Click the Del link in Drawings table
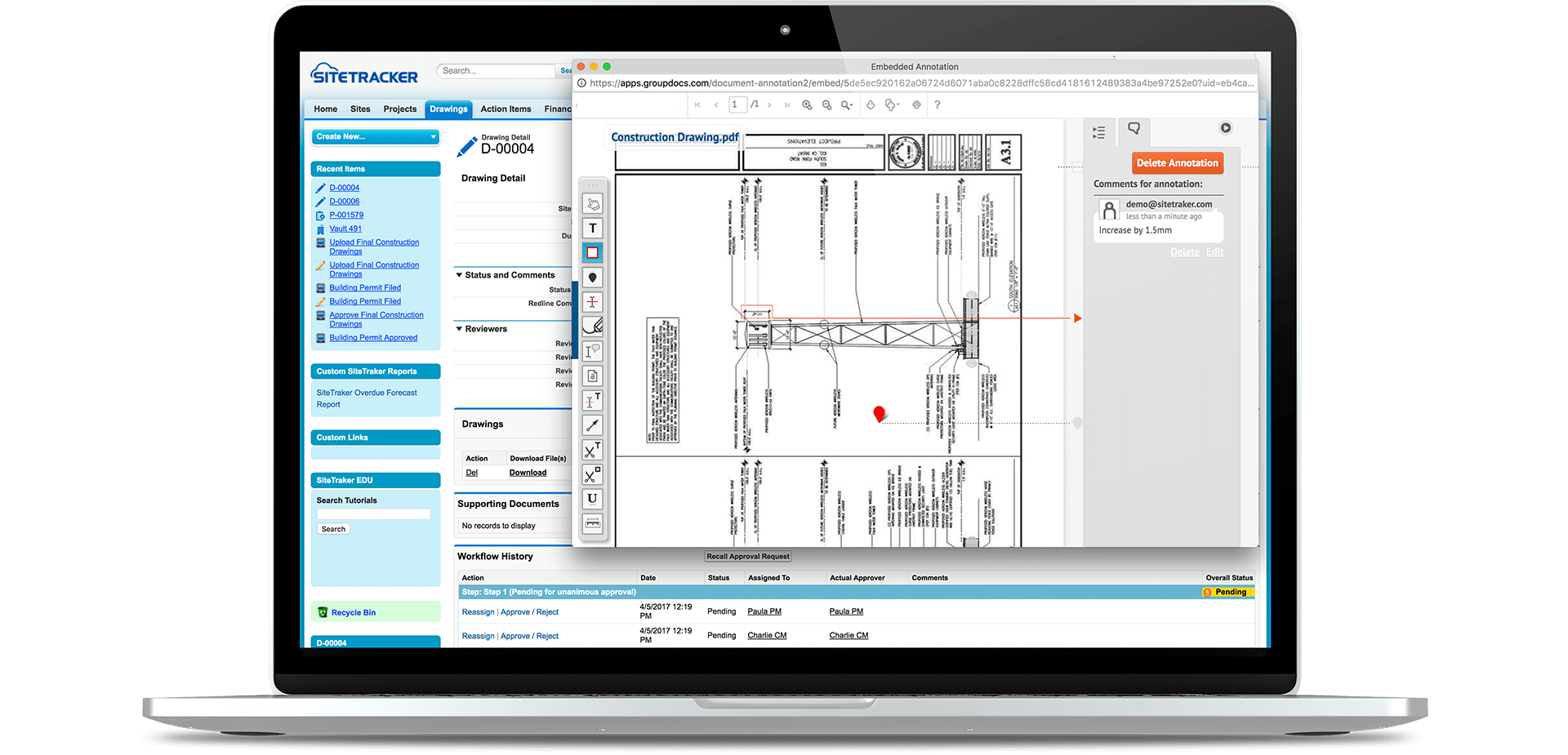The width and height of the screenshot is (1568, 755). pyautogui.click(x=472, y=473)
